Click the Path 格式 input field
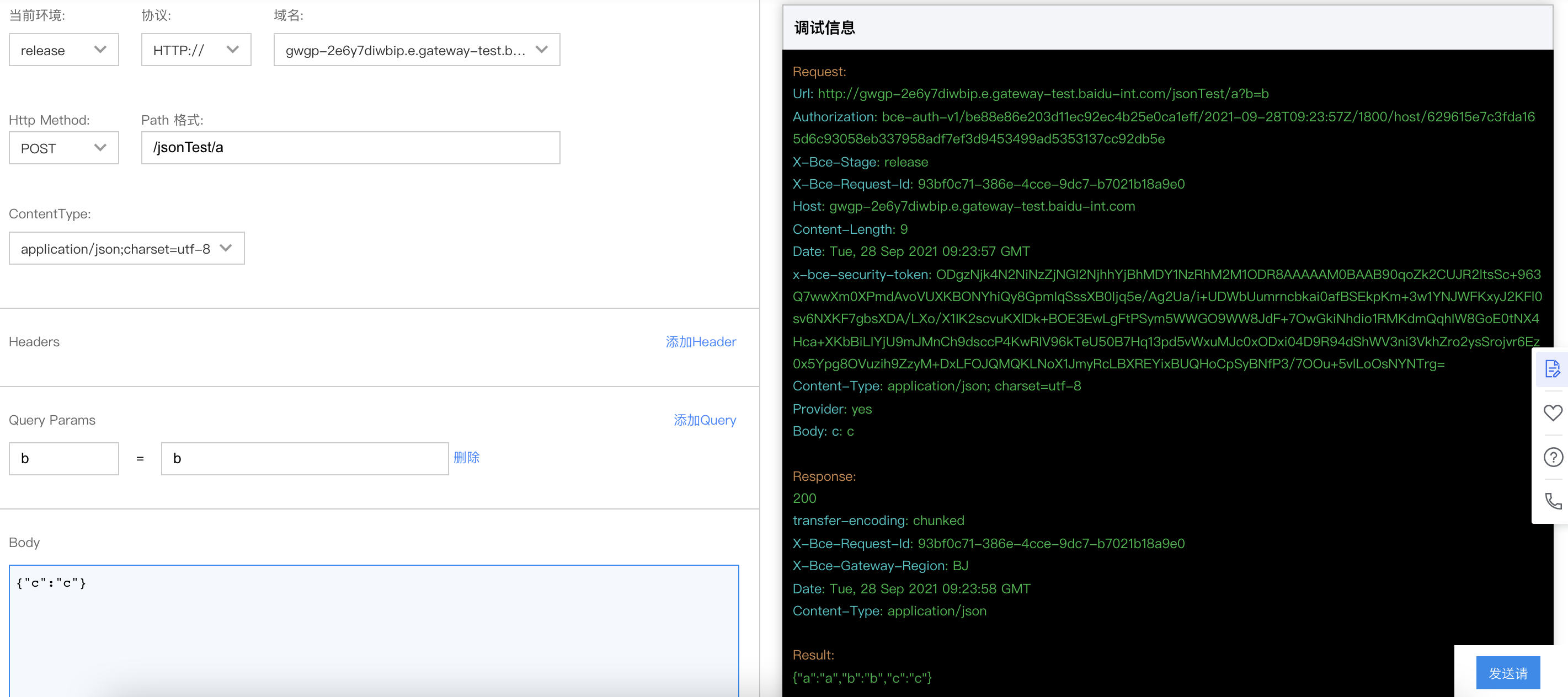Image resolution: width=1568 pixels, height=697 pixels. [350, 148]
